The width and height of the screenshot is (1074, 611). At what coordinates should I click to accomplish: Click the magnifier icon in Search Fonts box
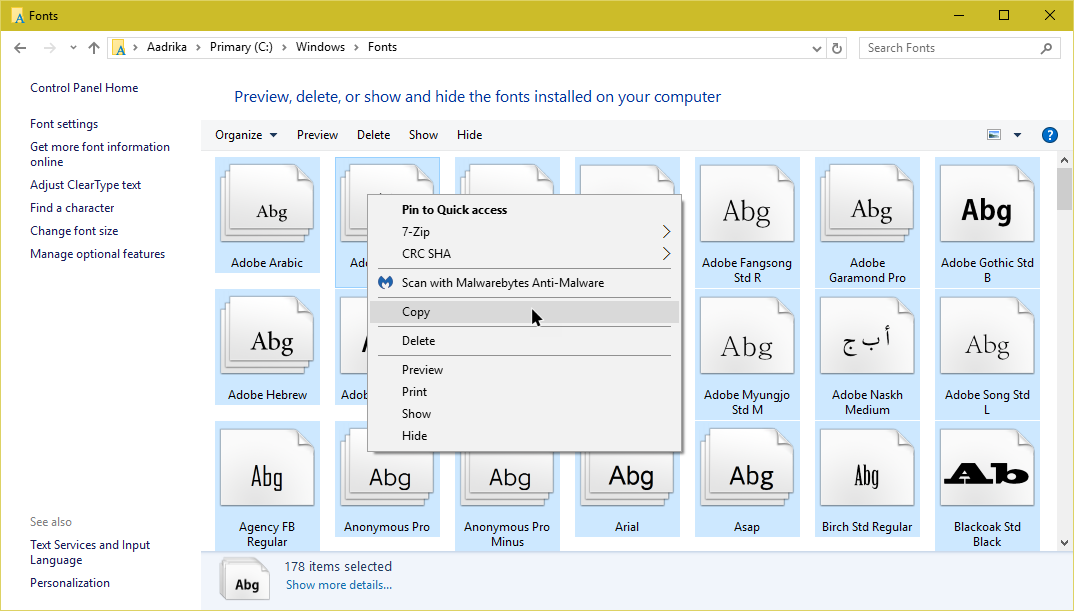[x=1046, y=47]
